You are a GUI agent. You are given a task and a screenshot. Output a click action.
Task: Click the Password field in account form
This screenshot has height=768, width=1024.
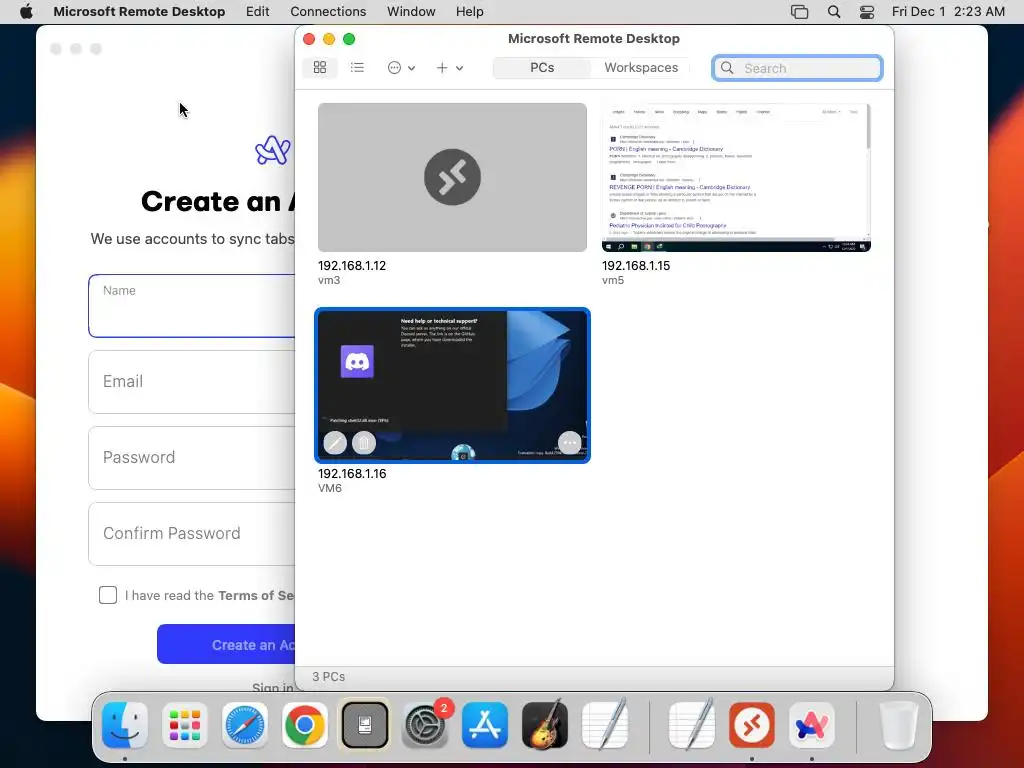point(192,458)
